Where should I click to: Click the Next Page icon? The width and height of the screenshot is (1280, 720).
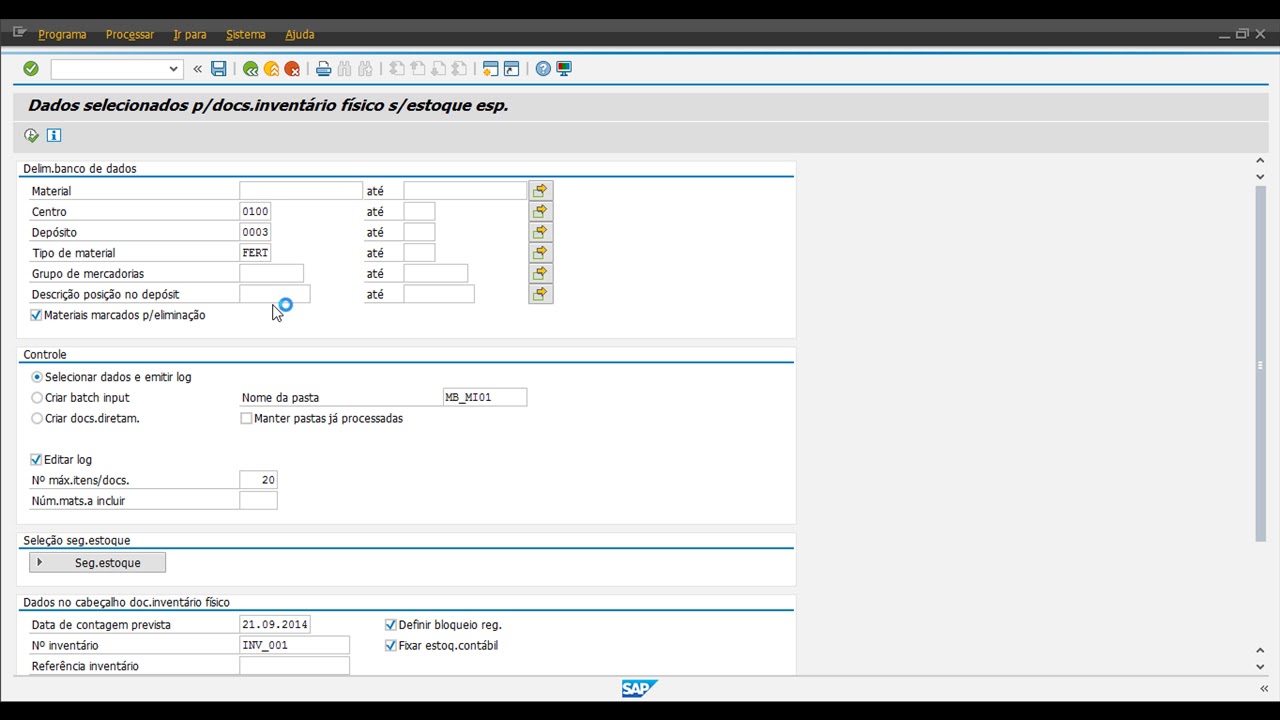pyautogui.click(x=439, y=69)
